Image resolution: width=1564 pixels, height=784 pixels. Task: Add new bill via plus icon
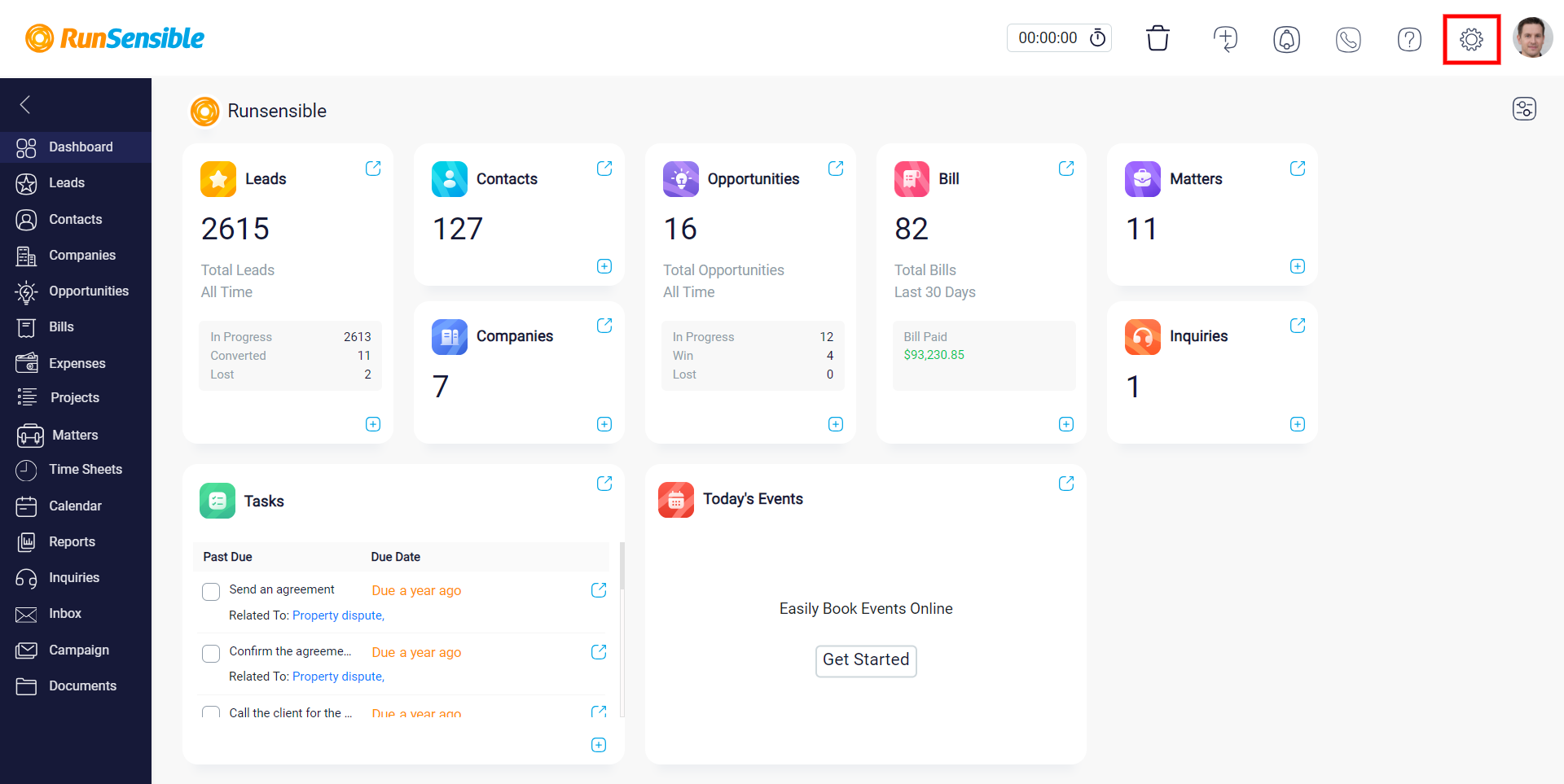[1066, 424]
